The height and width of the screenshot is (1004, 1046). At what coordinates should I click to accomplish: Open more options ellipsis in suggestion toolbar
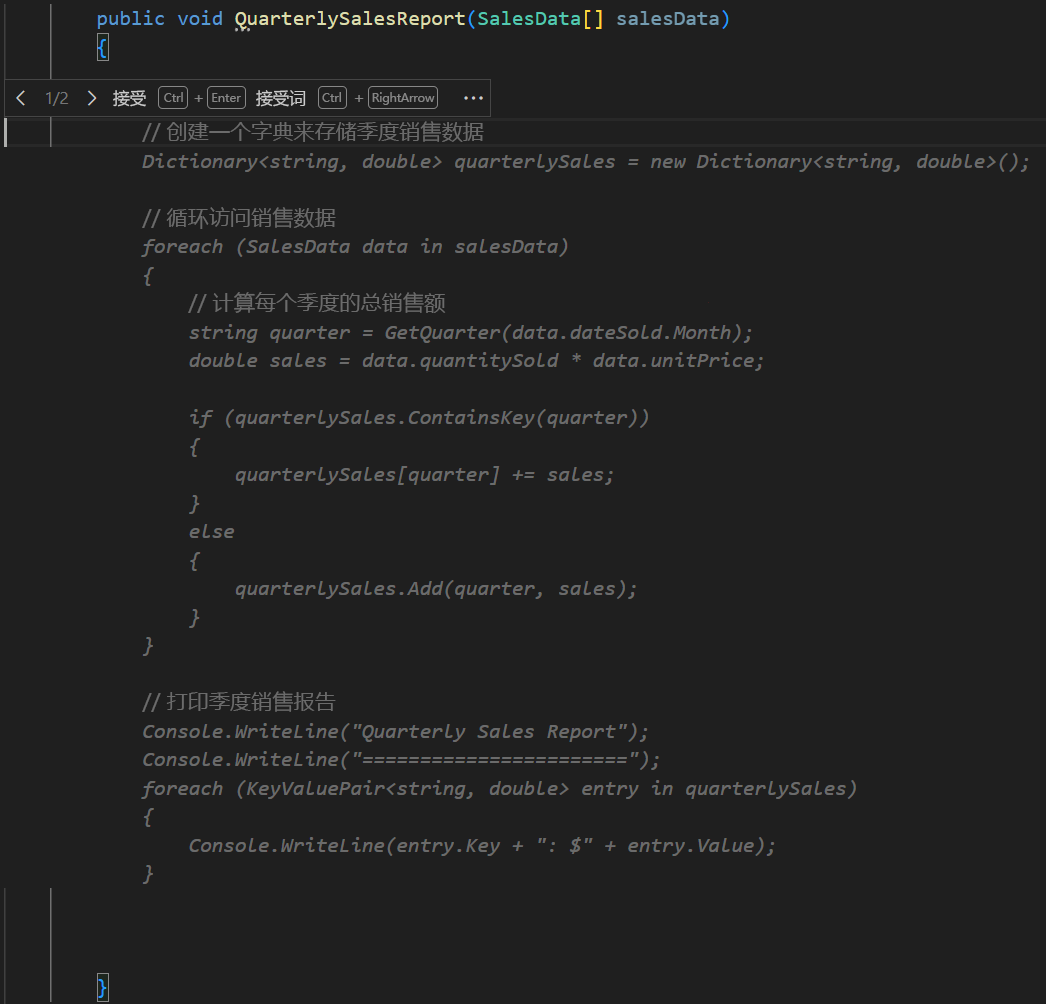(x=473, y=98)
